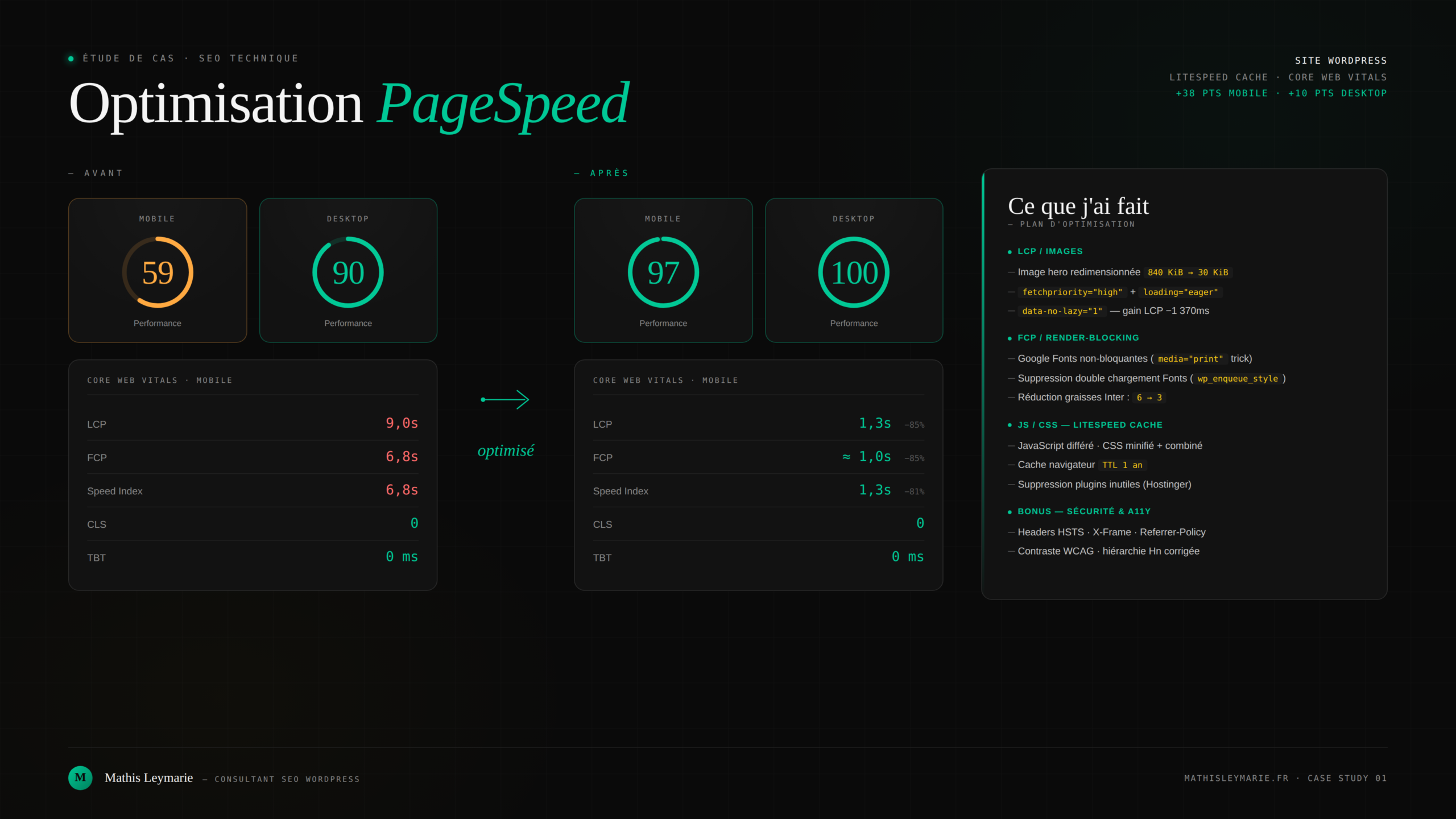Click Après FCP value ≈ 1,0s

[867, 457]
